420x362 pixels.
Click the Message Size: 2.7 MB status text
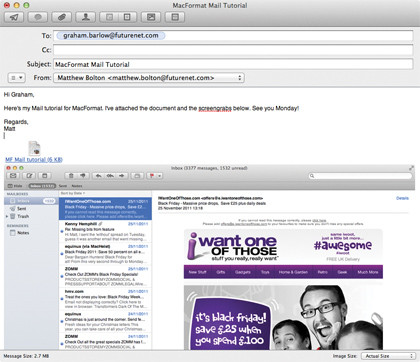pos(26,356)
